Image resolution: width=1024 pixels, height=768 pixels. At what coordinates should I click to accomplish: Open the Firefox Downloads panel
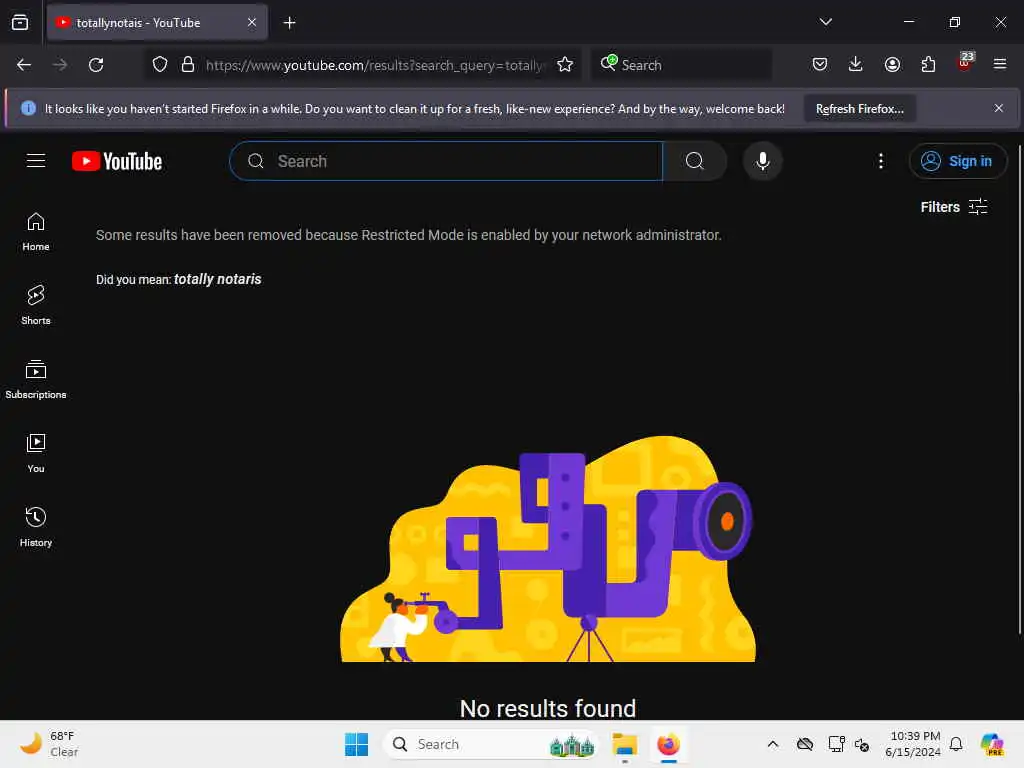pyautogui.click(x=856, y=65)
